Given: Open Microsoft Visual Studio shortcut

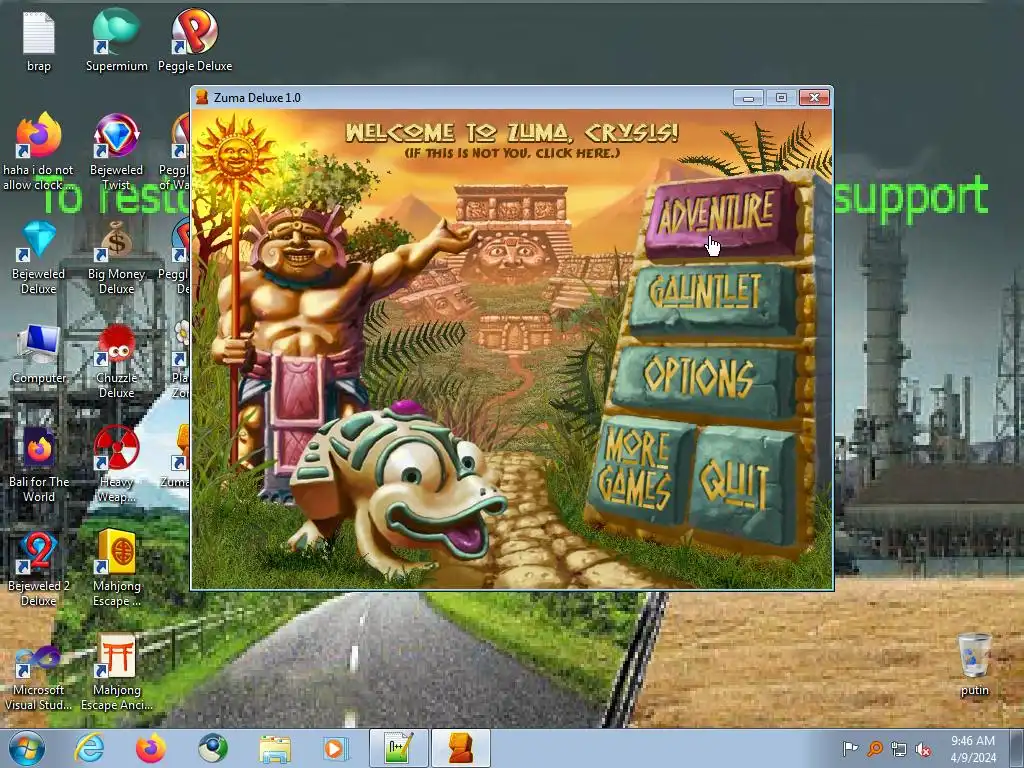Looking at the screenshot, I should 39,676.
